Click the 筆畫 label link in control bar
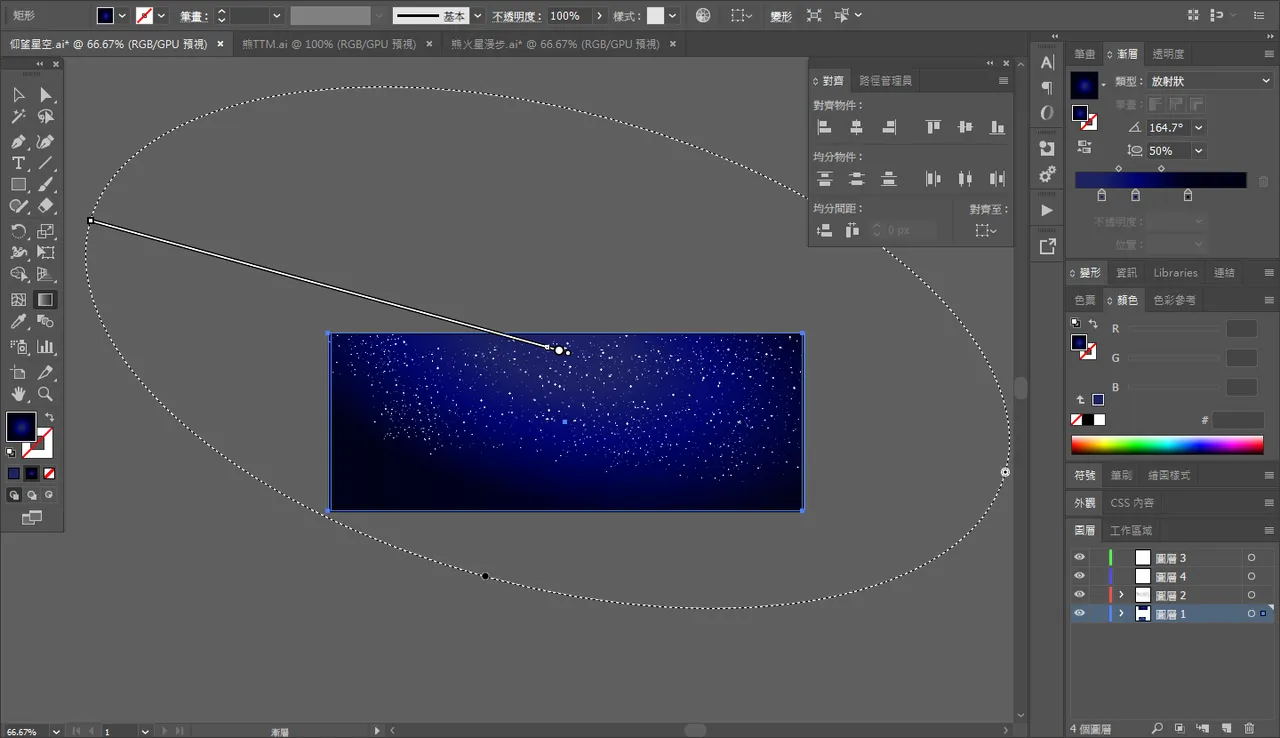Viewport: 1280px width, 738px height. tap(195, 16)
